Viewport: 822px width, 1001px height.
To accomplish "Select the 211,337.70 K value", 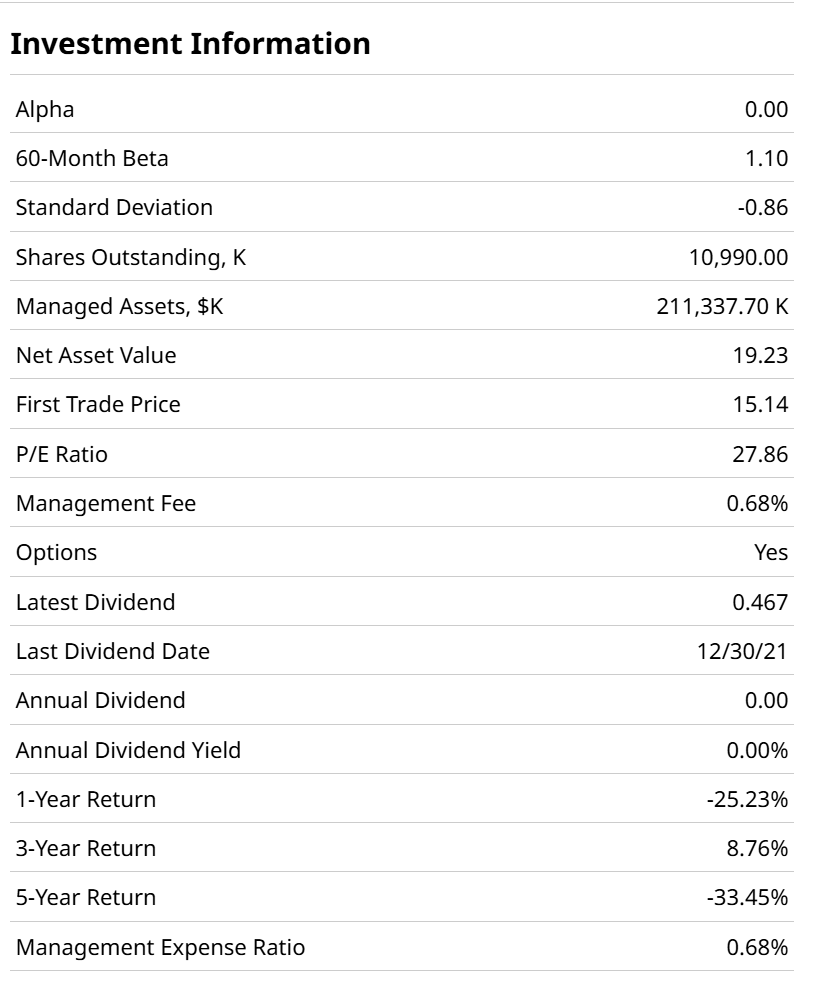I will tap(722, 307).
